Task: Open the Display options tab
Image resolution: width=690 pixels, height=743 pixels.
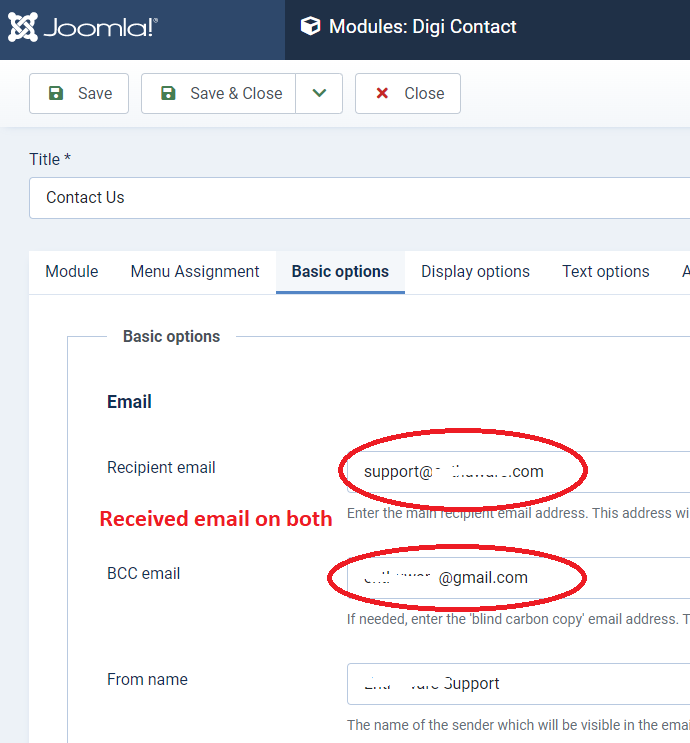Action: [x=475, y=272]
